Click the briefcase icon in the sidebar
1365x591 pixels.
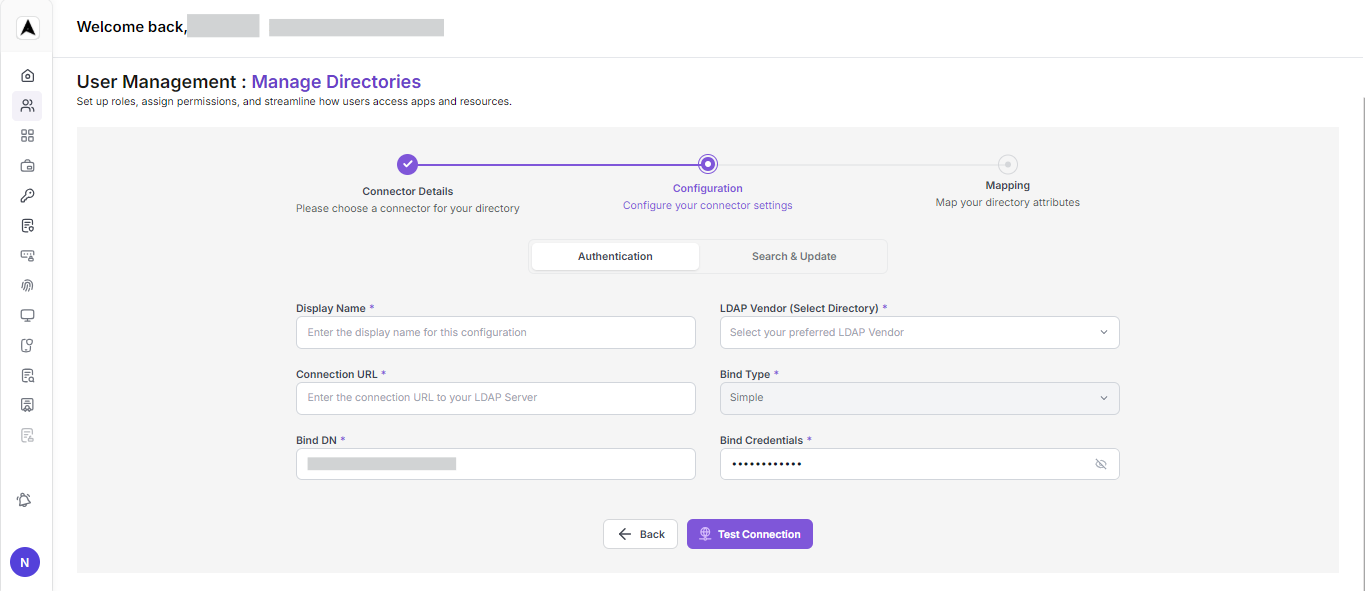(27, 165)
